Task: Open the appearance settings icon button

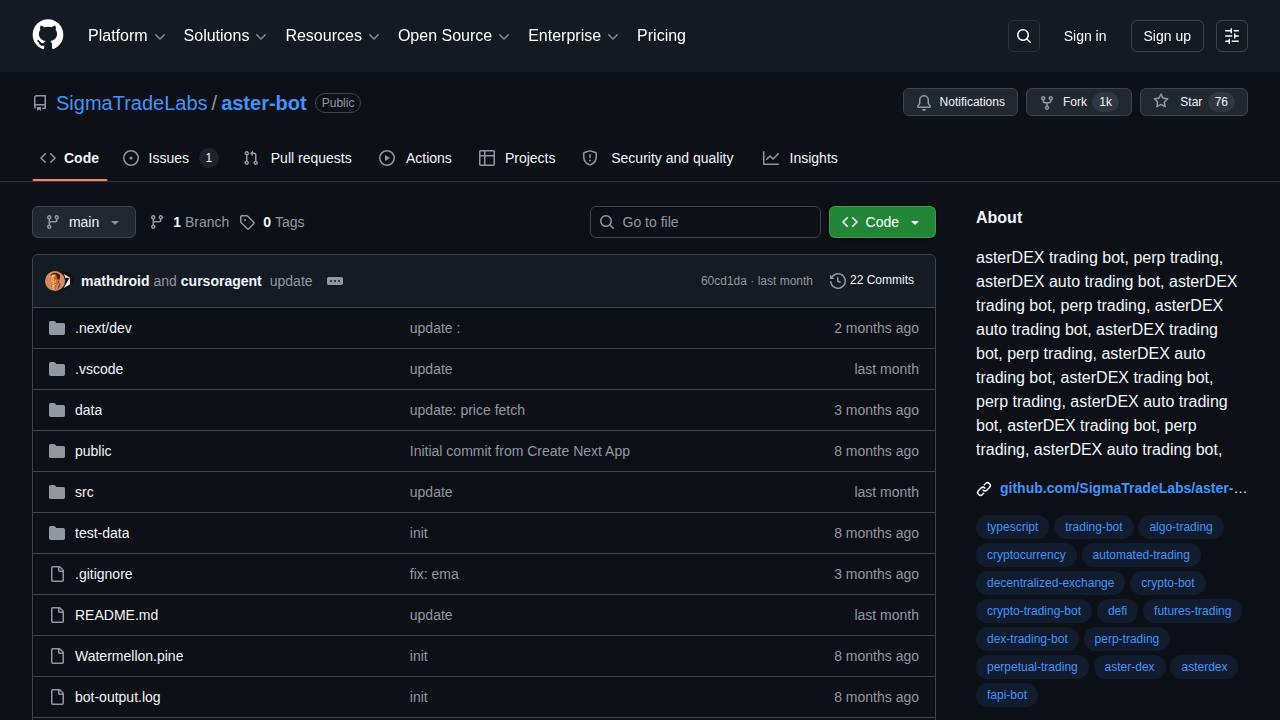Action: coord(1232,36)
